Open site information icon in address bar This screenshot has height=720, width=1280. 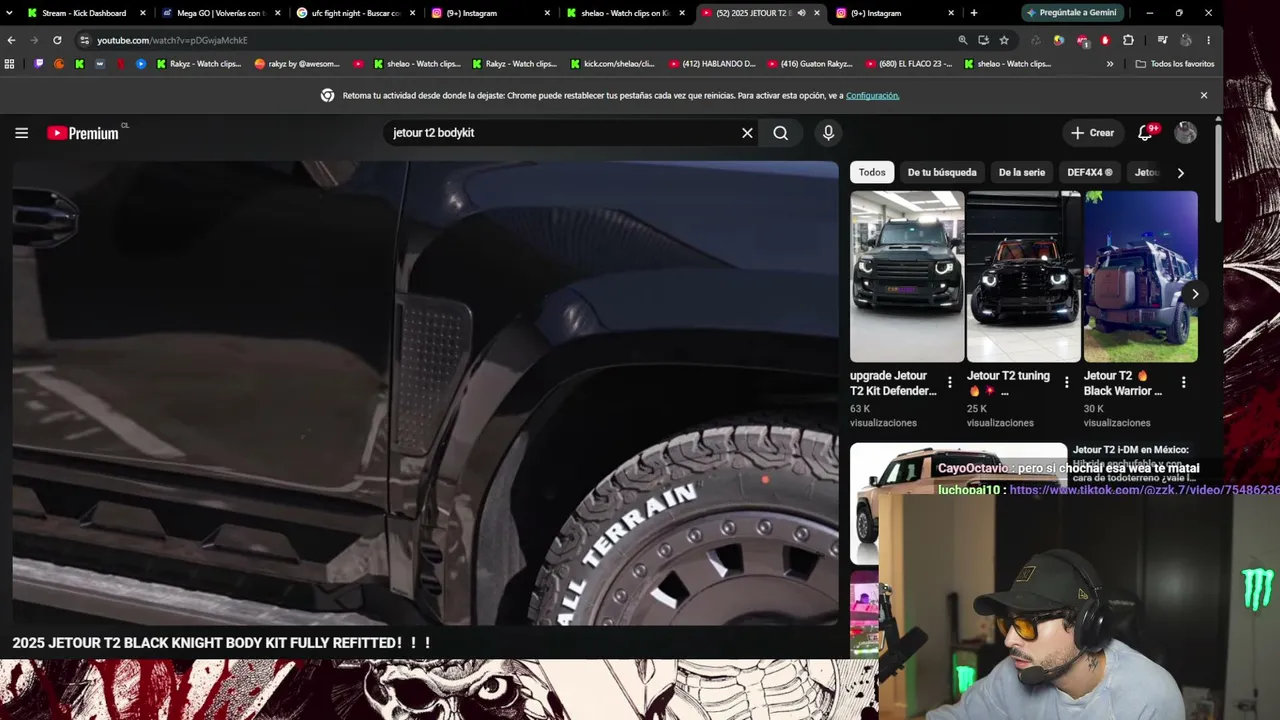point(85,40)
